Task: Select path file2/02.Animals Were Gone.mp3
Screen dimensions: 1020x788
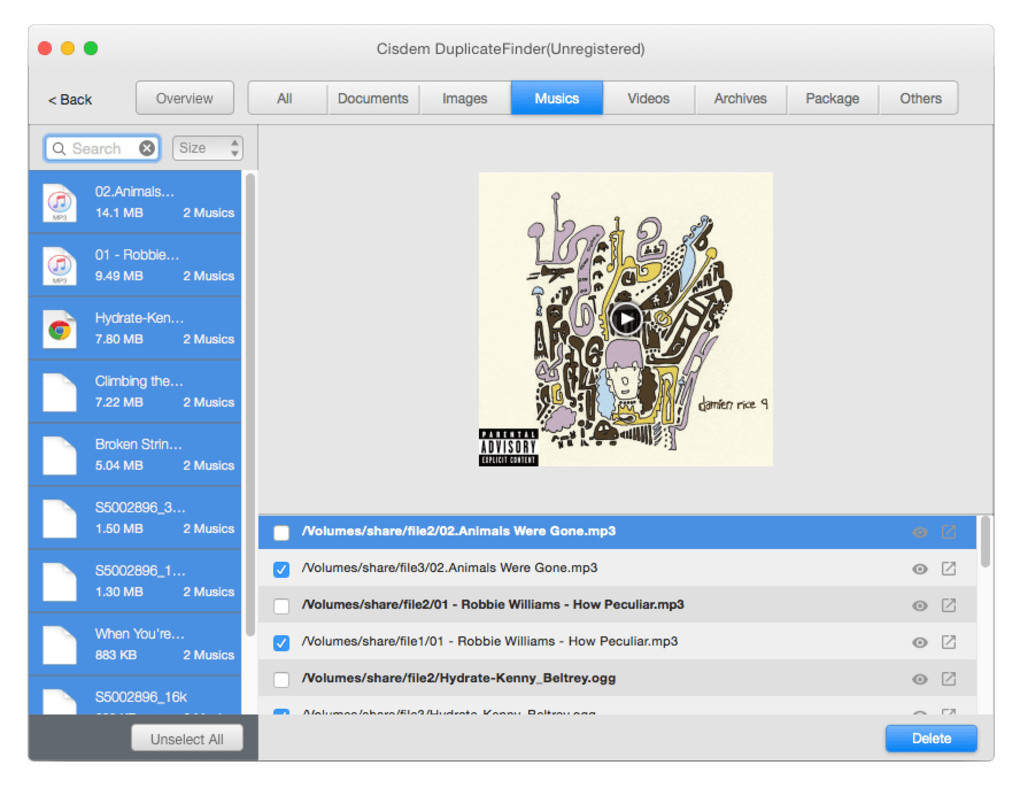Action: pyautogui.click(x=617, y=532)
